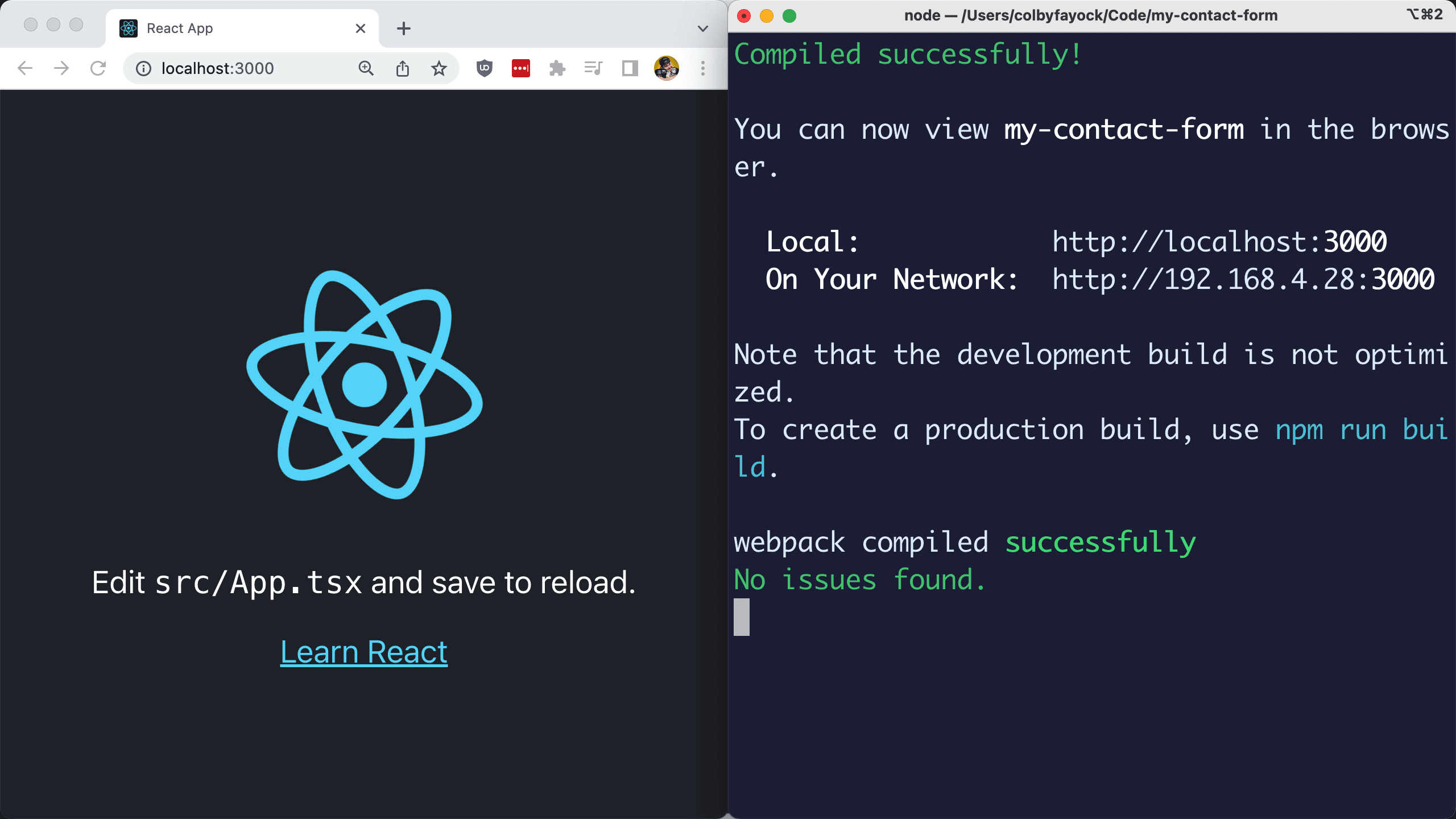Open Chrome's three-dot menu
This screenshot has width=1456, height=819.
coord(702,68)
